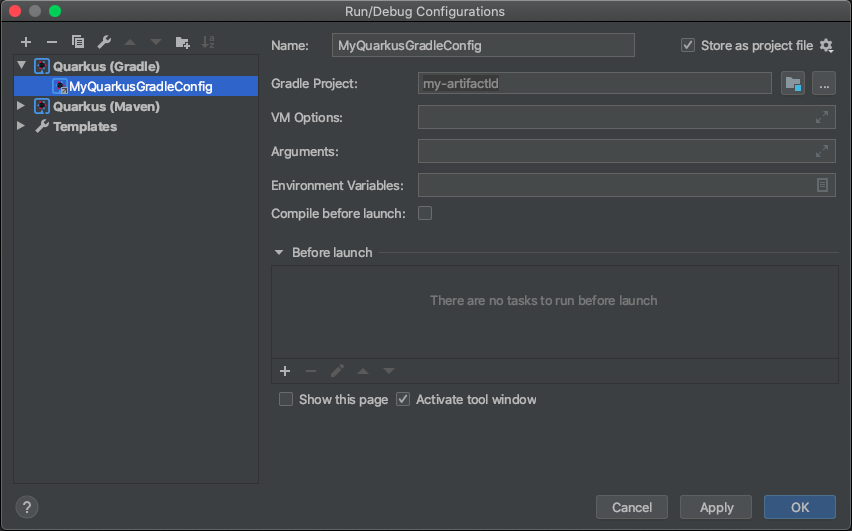The image size is (852, 531).
Task: Uncheck Activate tool window
Action: [403, 399]
